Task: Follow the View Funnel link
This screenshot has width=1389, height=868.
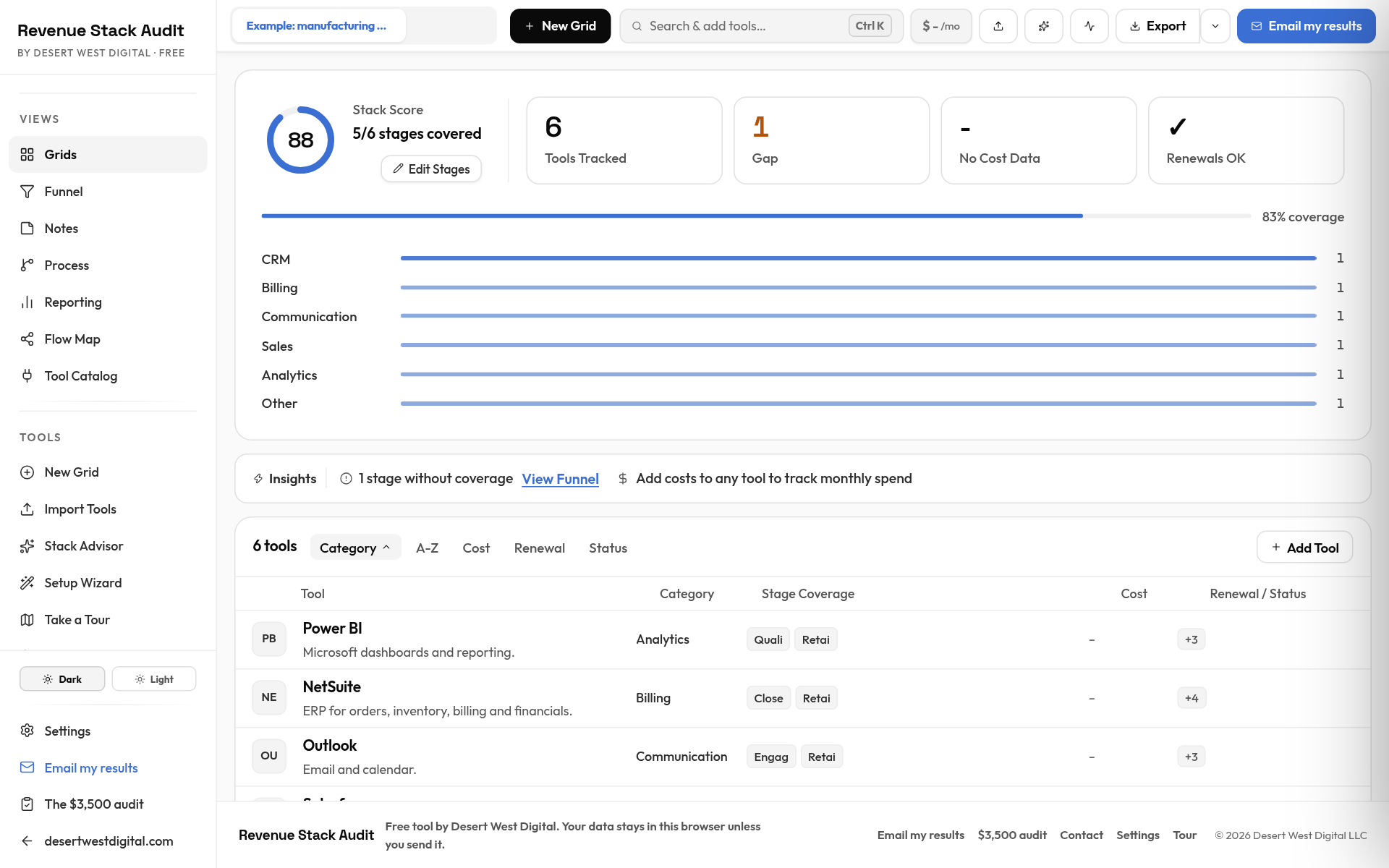Action: pos(560,479)
